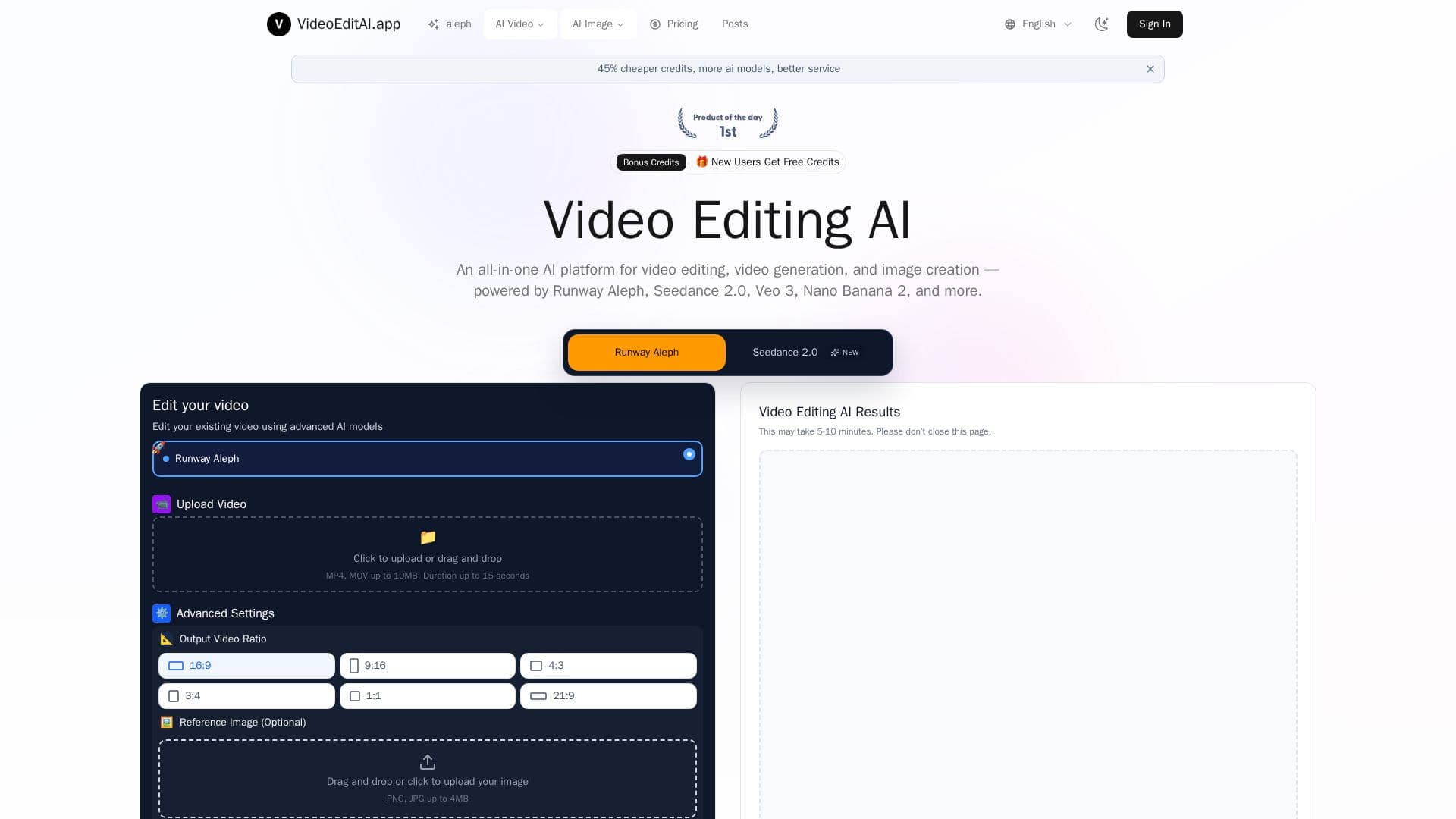1456x819 pixels.
Task: Click the upload arrow icon for reference image
Action: coord(428,762)
